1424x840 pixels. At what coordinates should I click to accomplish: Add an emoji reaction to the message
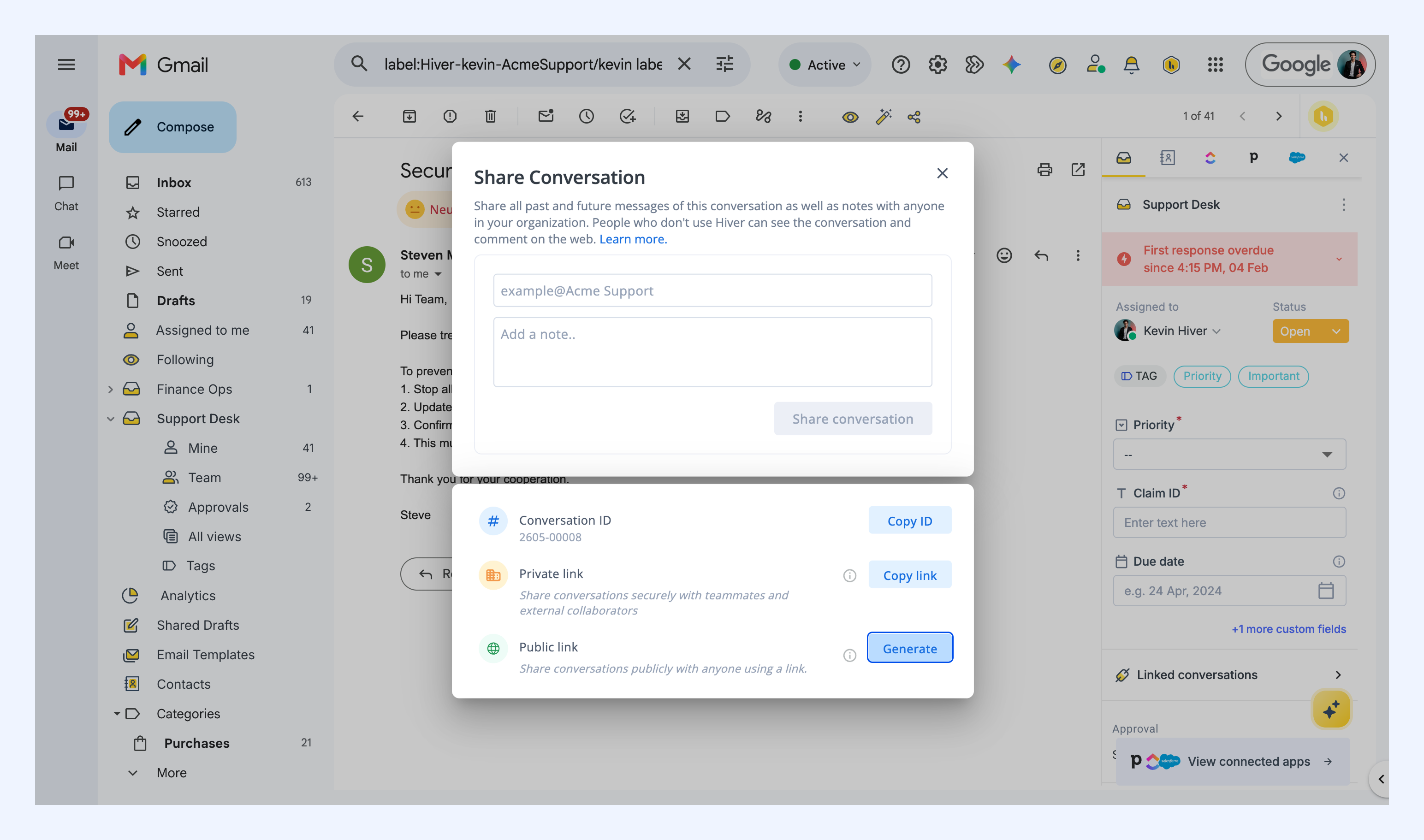(x=1004, y=256)
